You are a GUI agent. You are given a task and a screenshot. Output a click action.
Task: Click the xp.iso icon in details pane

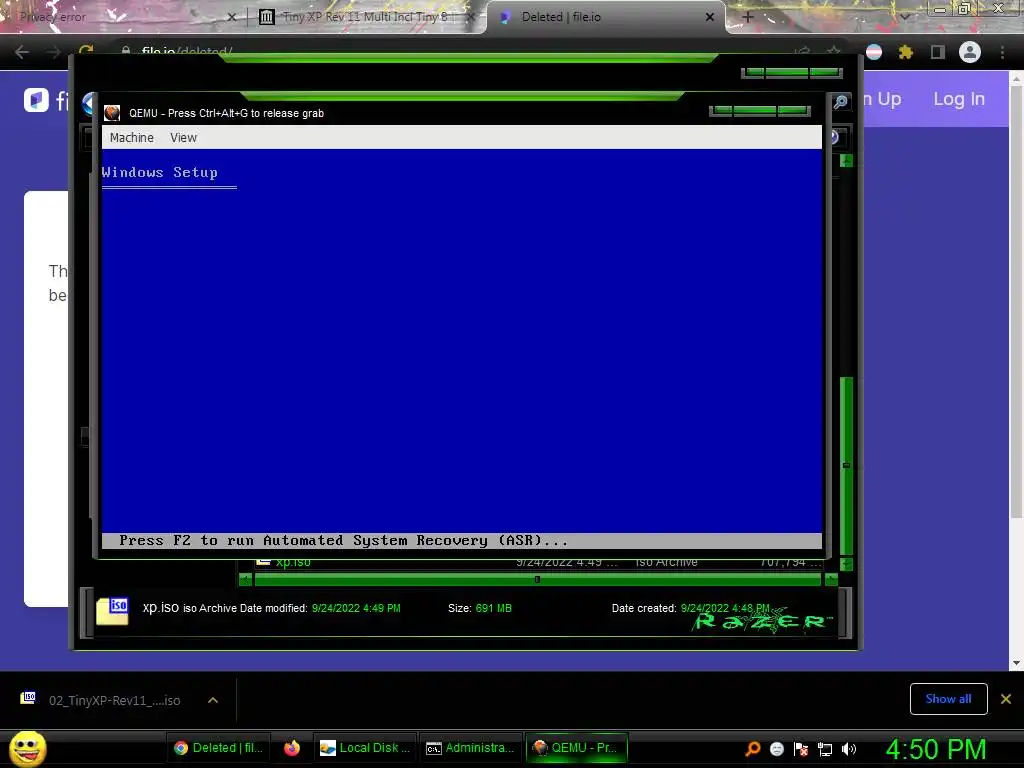(x=112, y=611)
